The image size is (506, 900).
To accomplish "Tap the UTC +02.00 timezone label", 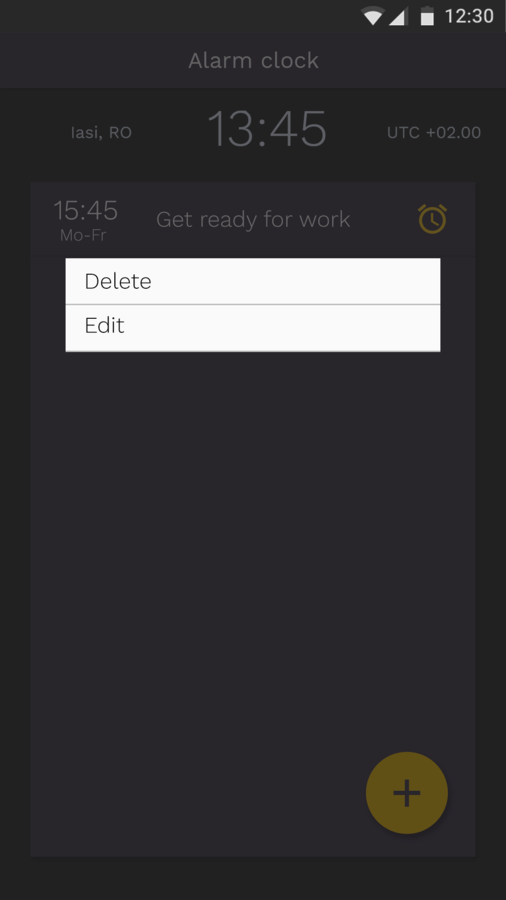I will tap(434, 133).
